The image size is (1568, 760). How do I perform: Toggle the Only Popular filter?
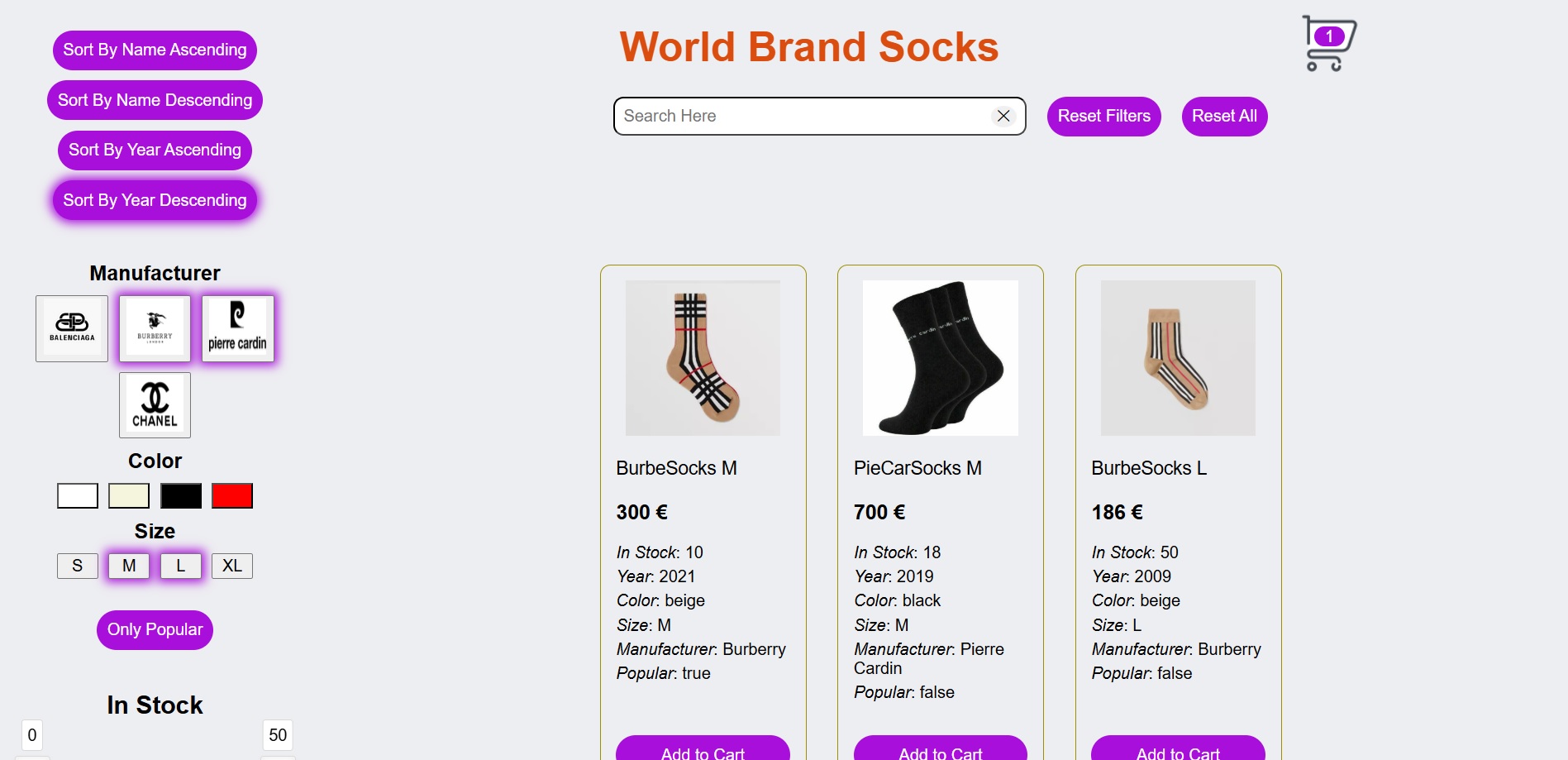point(154,629)
